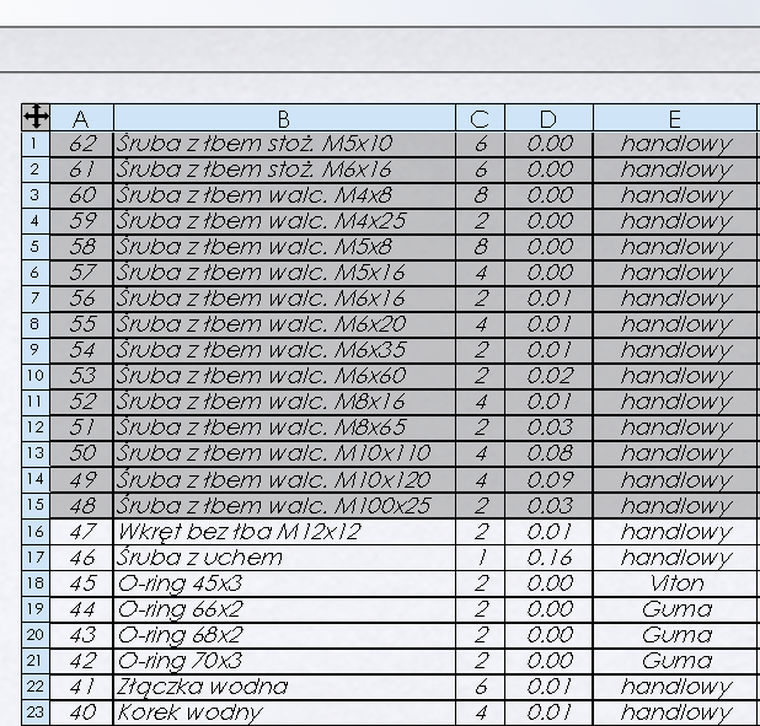The width and height of the screenshot is (760, 726).
Task: Select column D header
Action: (x=549, y=118)
